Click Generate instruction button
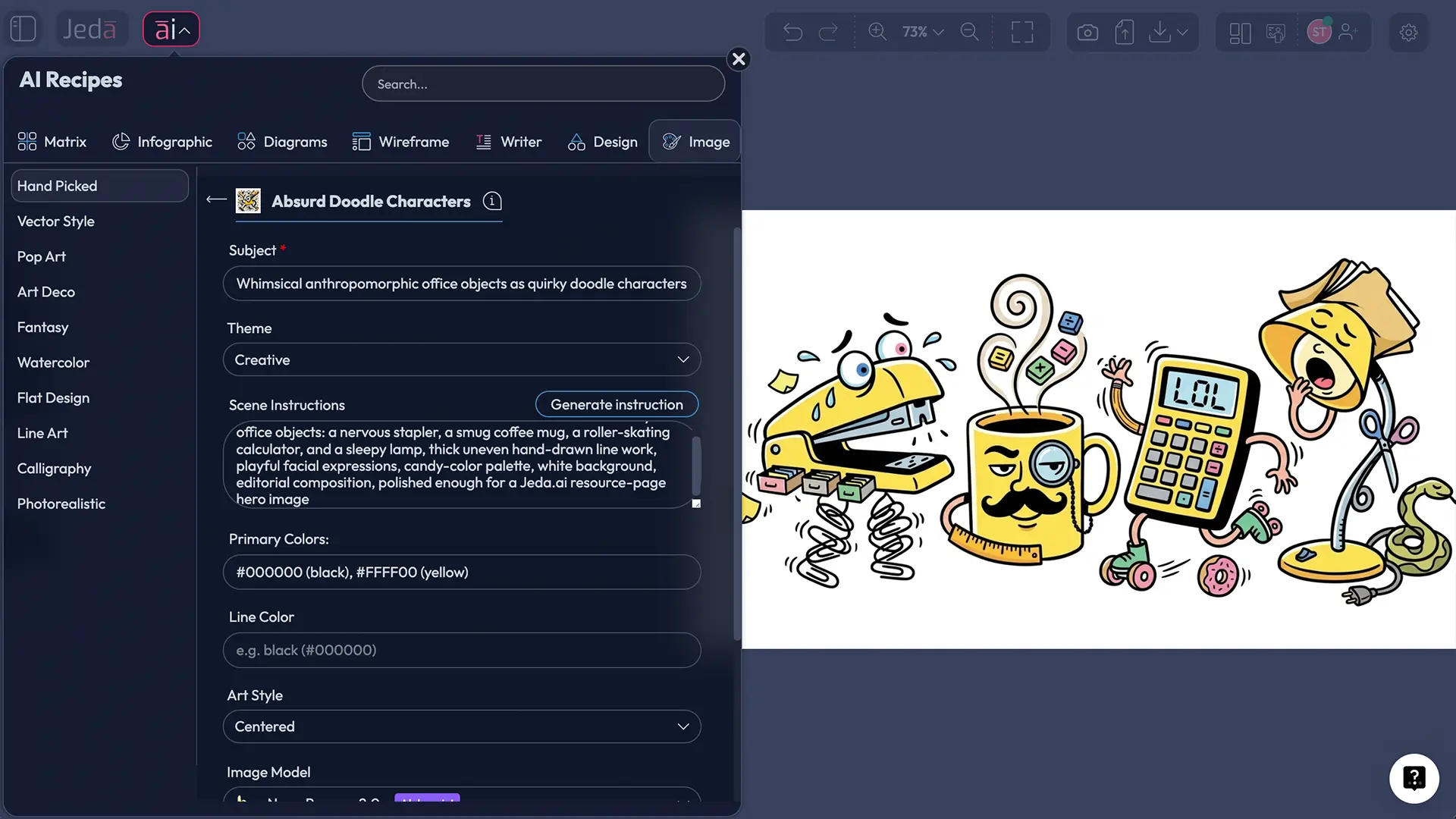This screenshot has width=1456, height=819. pos(617,404)
